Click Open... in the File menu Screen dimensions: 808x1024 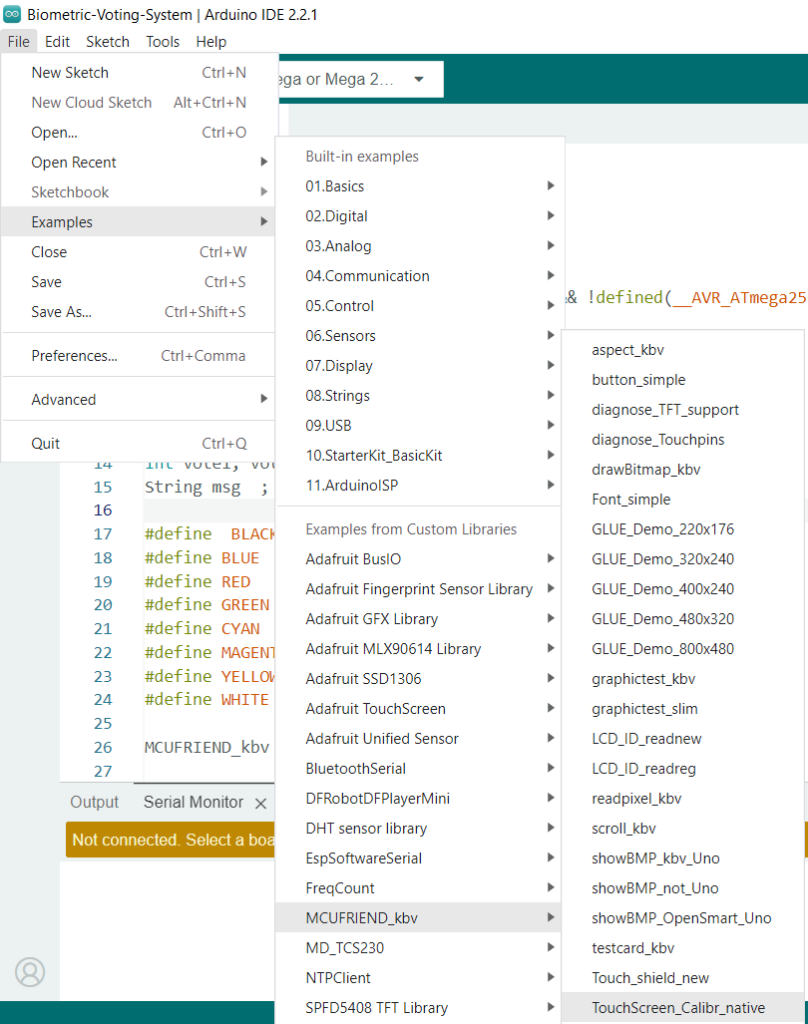[x=138, y=133]
